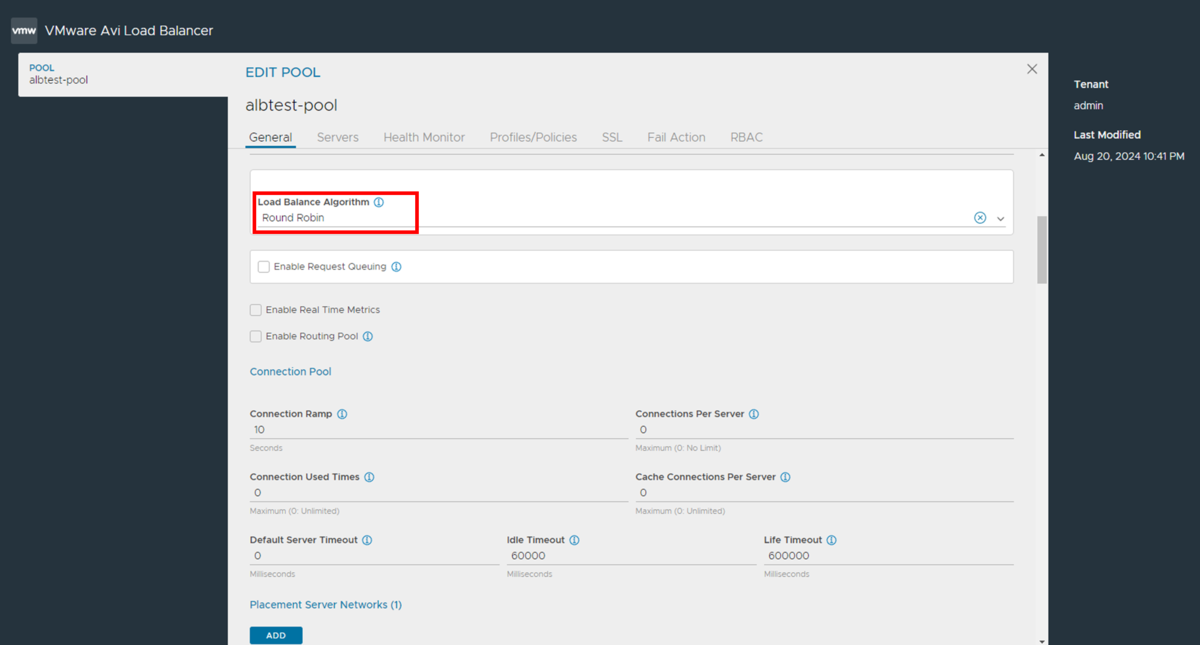Focus the Cache Connections Per Server field
Image resolution: width=1200 pixels, height=645 pixels.
(x=824, y=493)
